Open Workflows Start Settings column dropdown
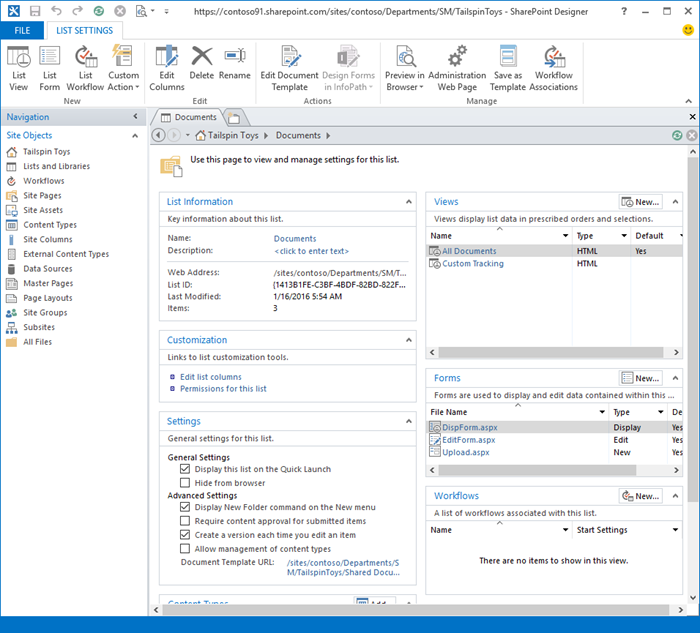Image resolution: width=700 pixels, height=633 pixels. 675,529
